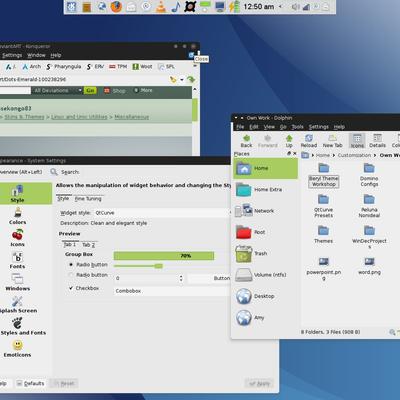Open Window menu in Konqueror
This screenshot has height=400, width=400.
(x=36, y=55)
